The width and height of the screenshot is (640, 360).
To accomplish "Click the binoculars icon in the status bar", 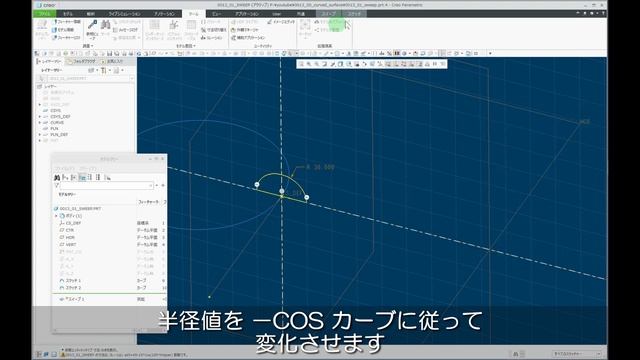I will tap(516, 354).
